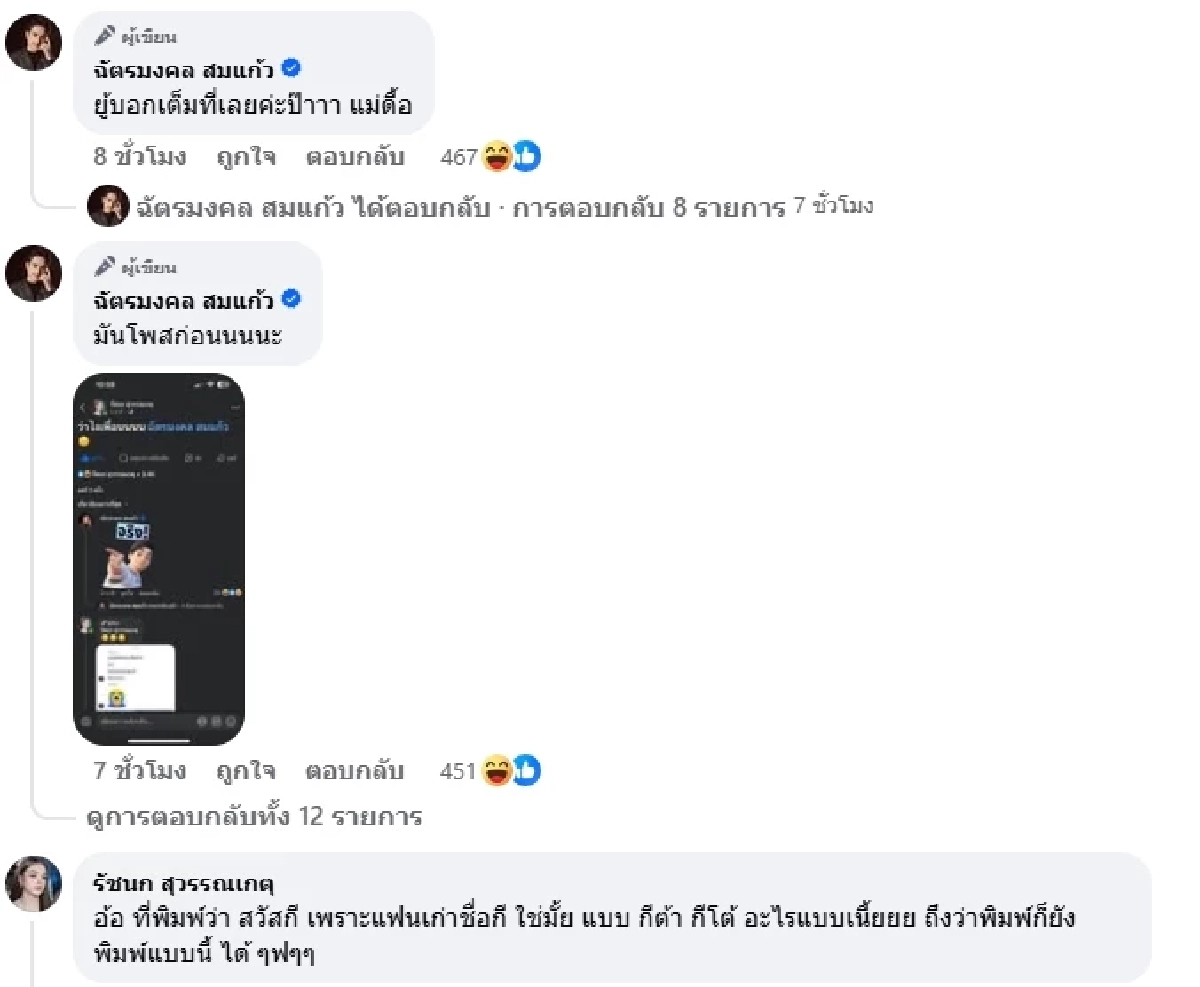The width and height of the screenshot is (1200, 987).
Task: Open รัชนก สุวรรณเกตุ name link
Action: point(182,884)
